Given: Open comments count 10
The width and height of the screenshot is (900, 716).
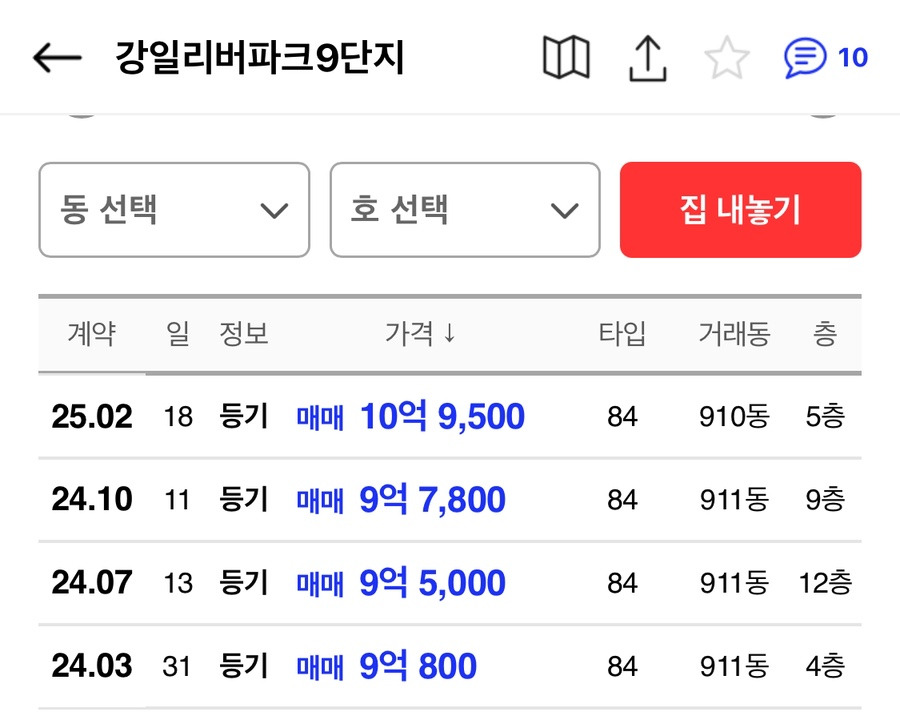Looking at the screenshot, I should click(x=852, y=57).
